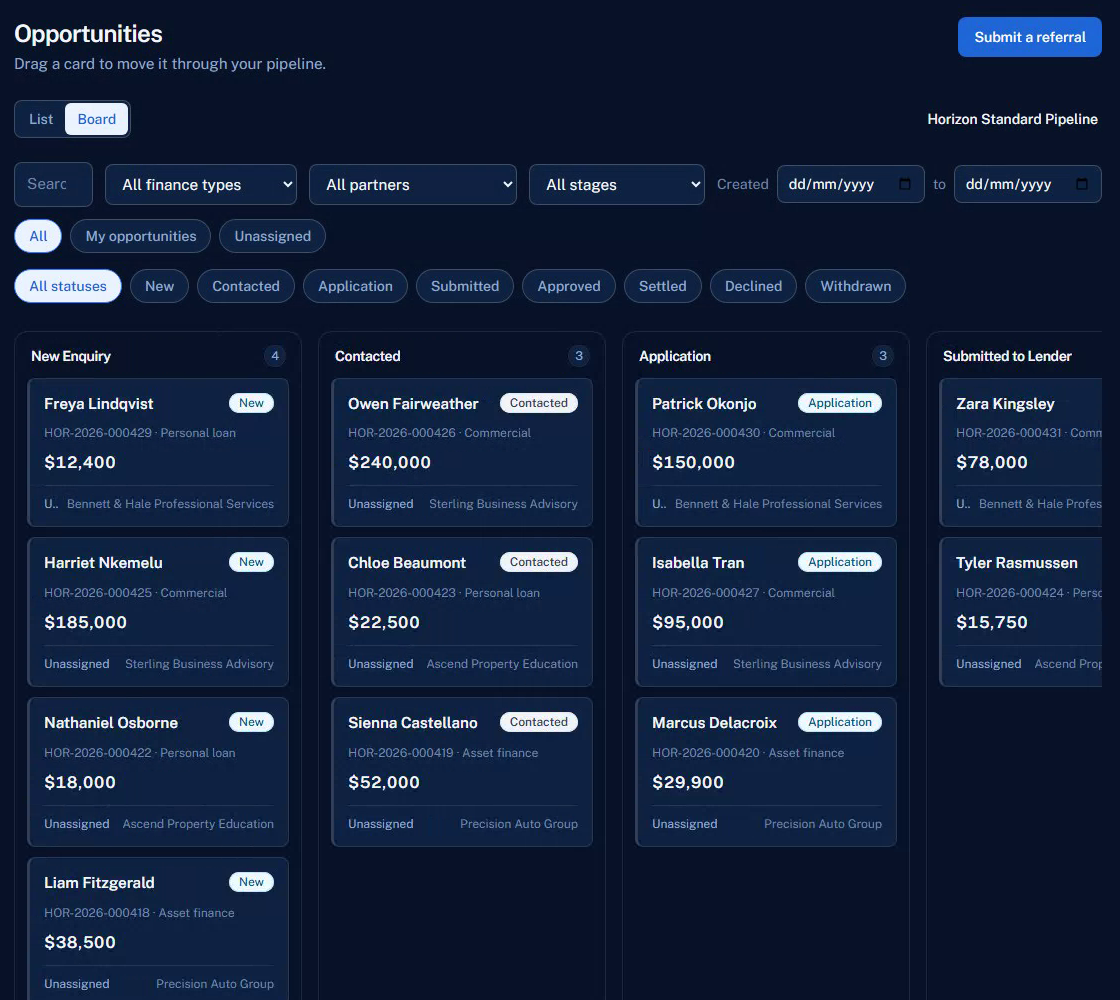Switch to List view
The image size is (1120, 1000).
(x=41, y=119)
